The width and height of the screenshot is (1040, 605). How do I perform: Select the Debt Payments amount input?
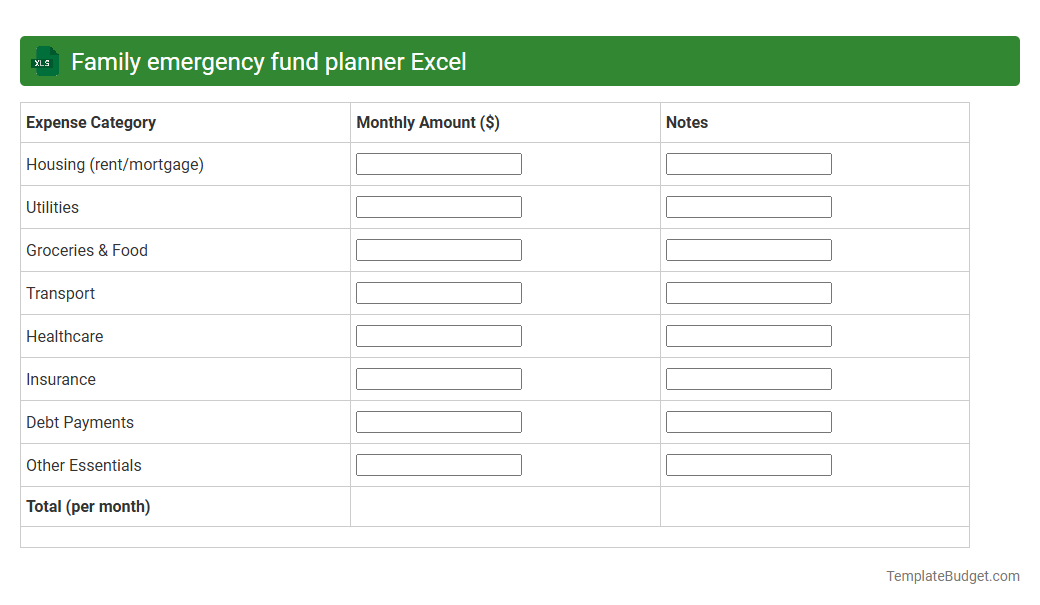[438, 421]
